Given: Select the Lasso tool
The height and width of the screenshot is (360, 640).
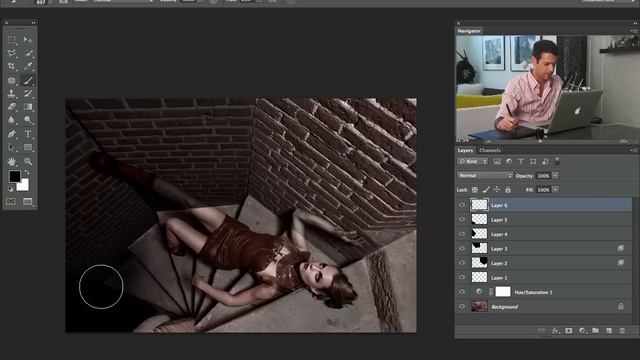Looking at the screenshot, I should tap(11, 53).
